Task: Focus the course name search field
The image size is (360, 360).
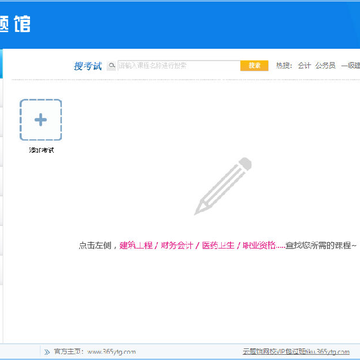Action: [179, 66]
